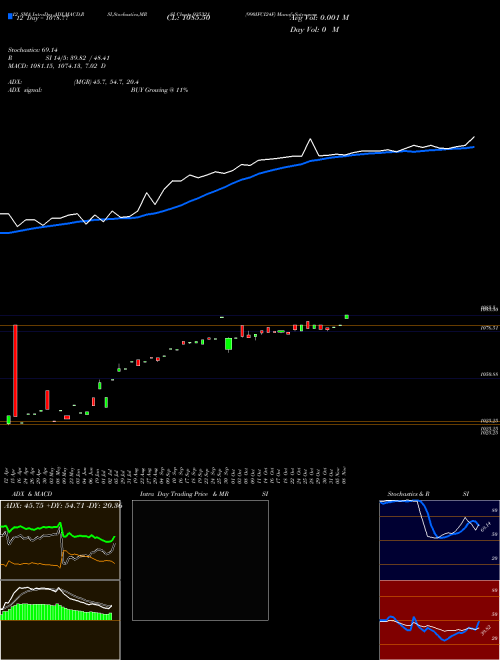Click the 1076.37 price level label
Screen dimensions: 500x660
point(489,328)
